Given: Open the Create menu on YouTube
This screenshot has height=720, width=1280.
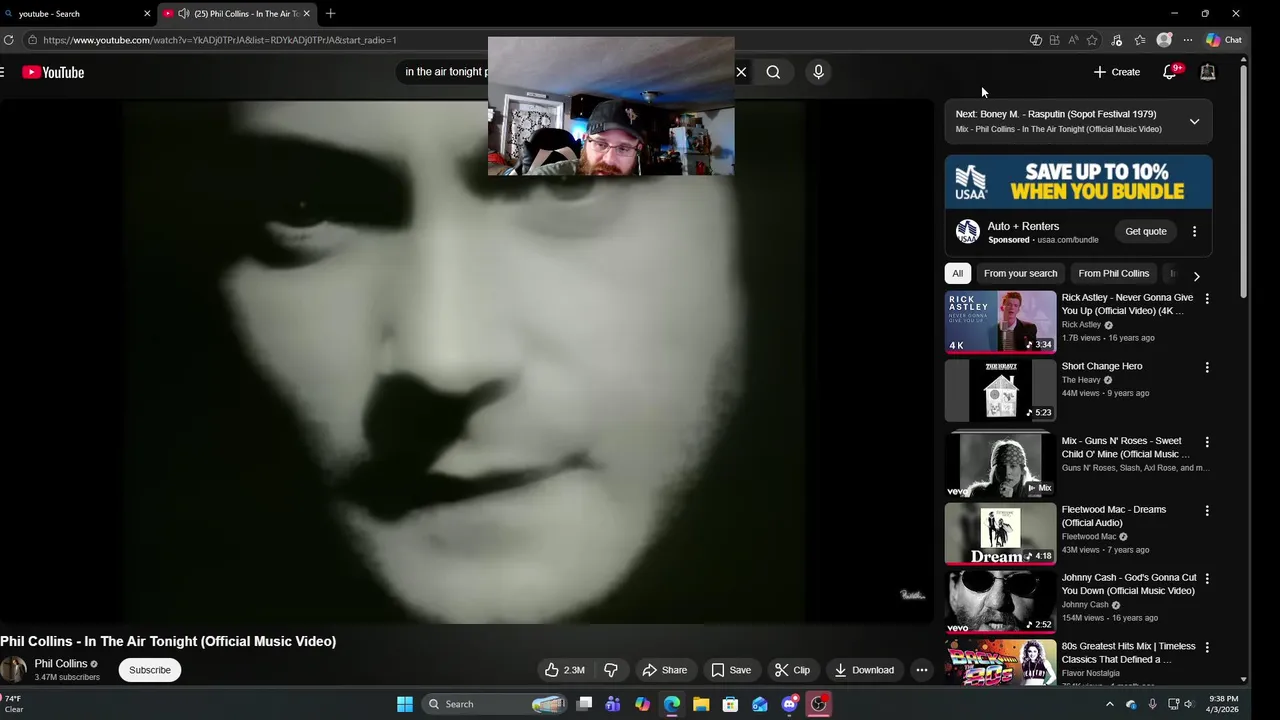Looking at the screenshot, I should pos(1117,72).
